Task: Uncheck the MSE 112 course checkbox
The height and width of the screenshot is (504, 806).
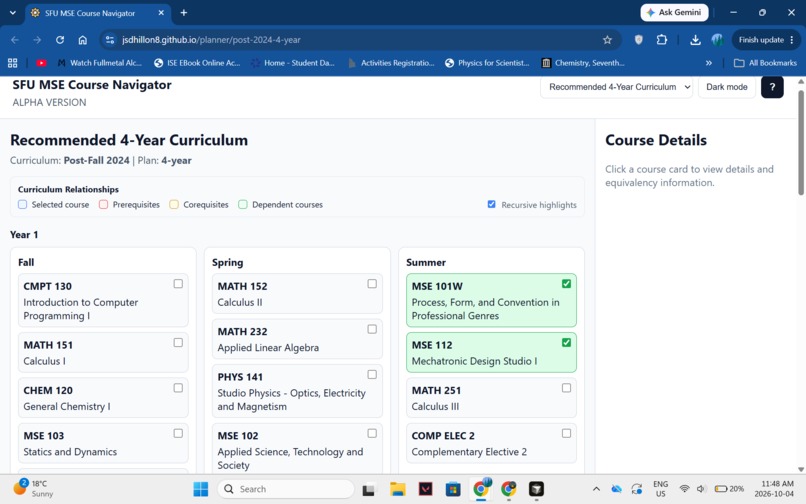Action: point(566,343)
